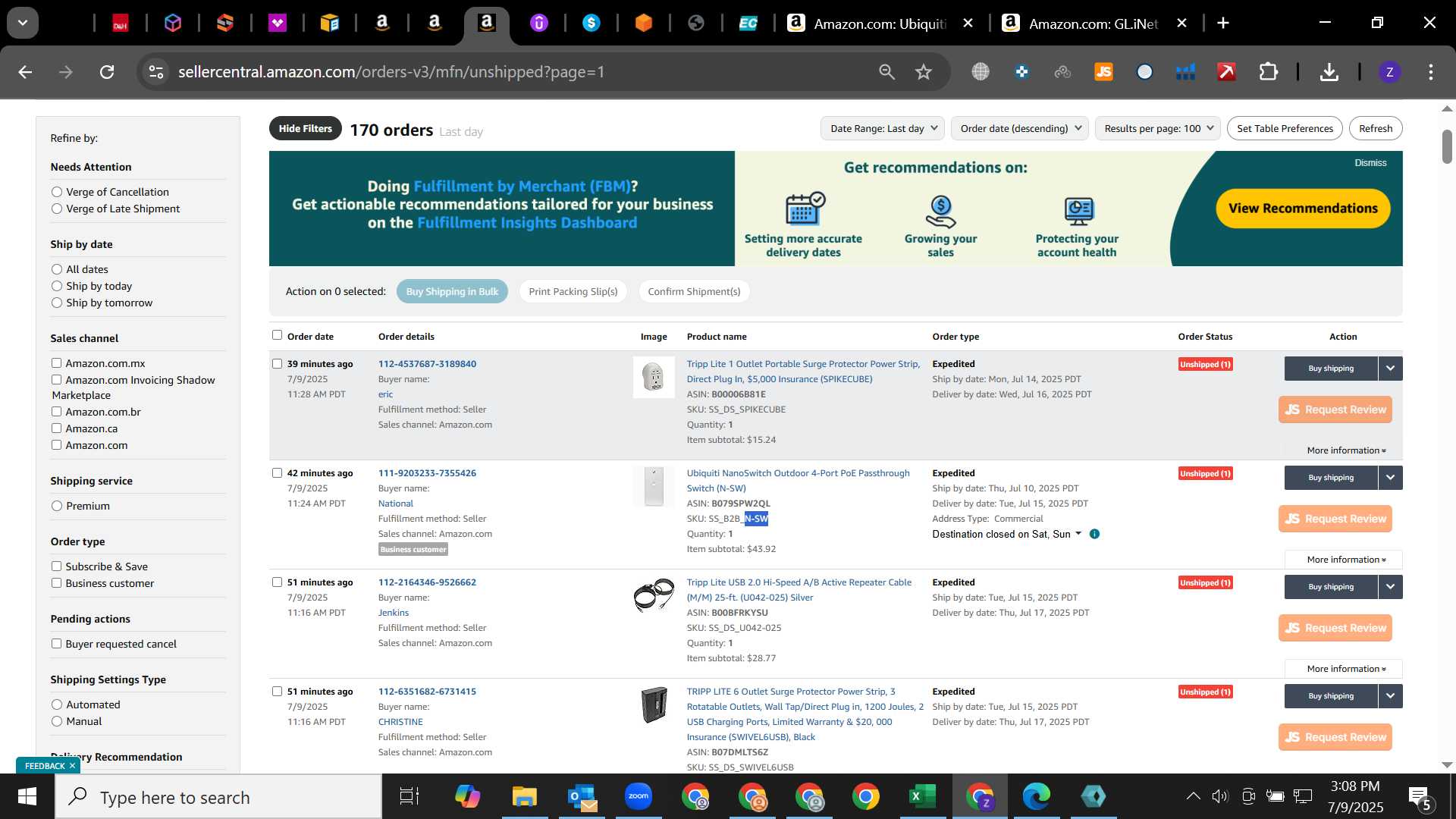1456x819 pixels.
Task: Click View Recommendations button
Action: pyautogui.click(x=1303, y=209)
